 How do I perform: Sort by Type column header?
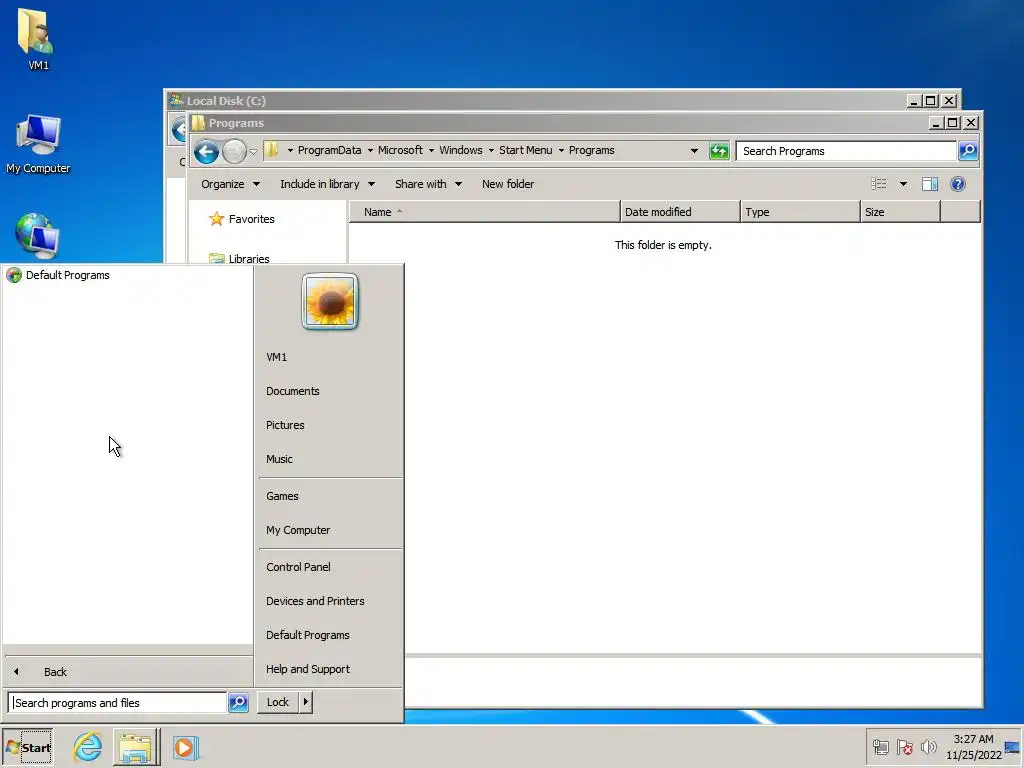click(800, 212)
